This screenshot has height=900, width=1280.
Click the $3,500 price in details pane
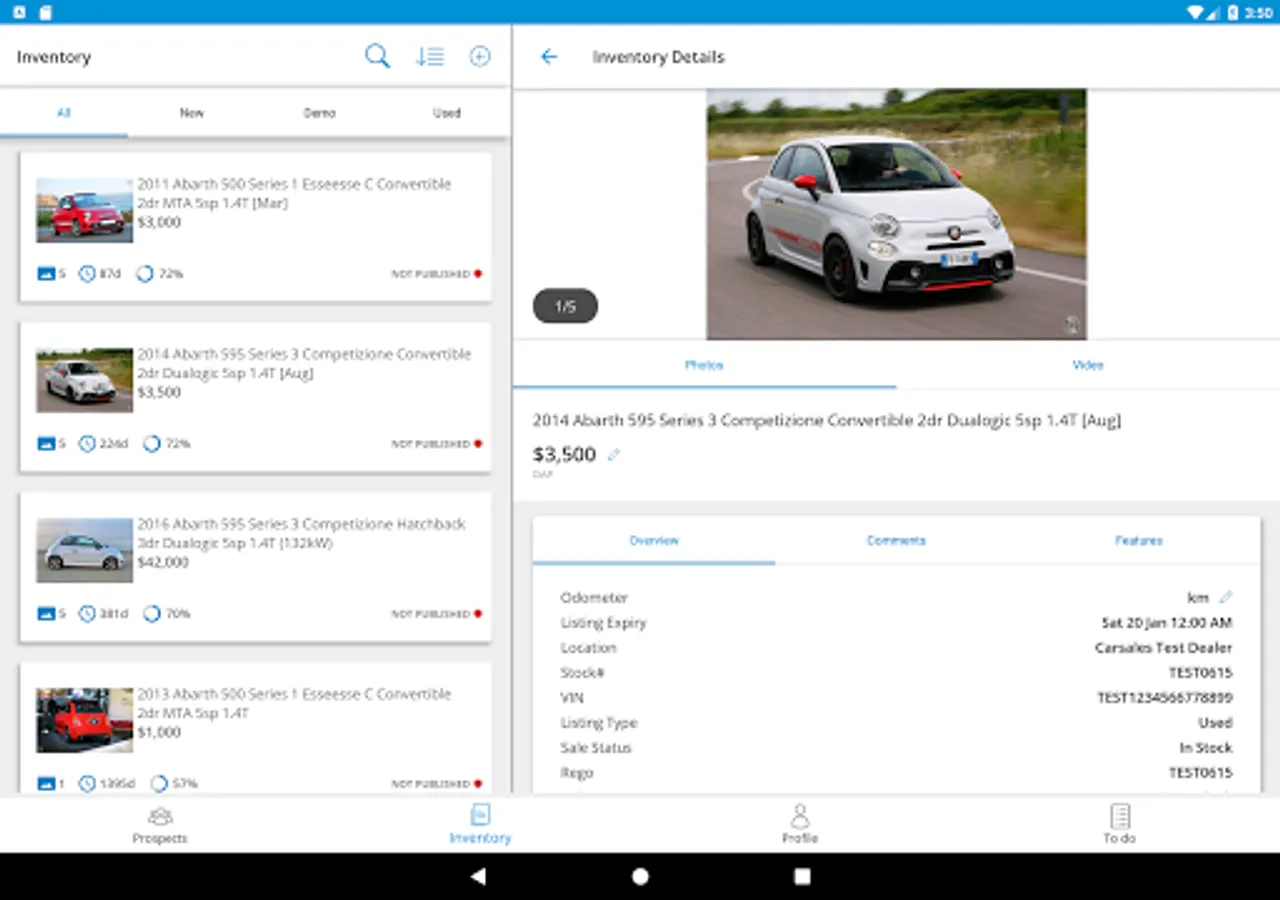click(564, 455)
